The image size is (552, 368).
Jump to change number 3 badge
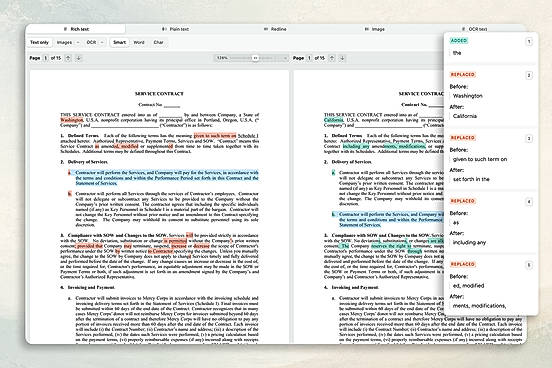(x=529, y=139)
